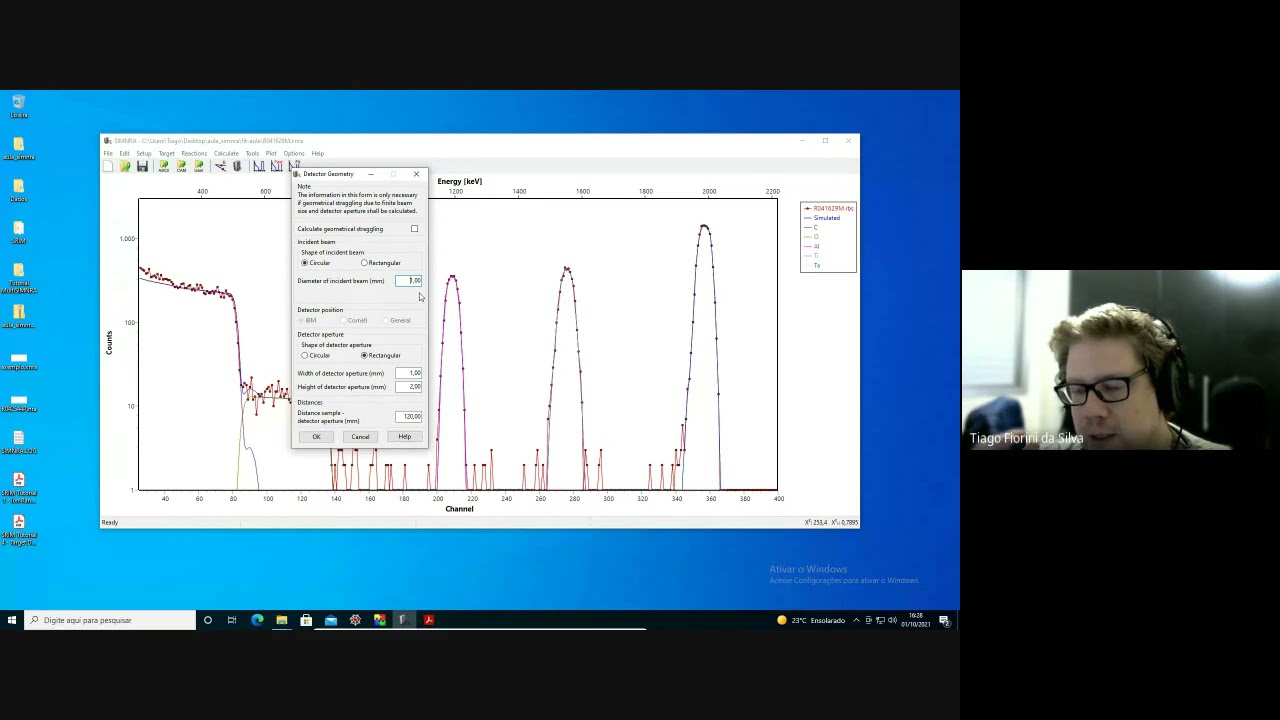
Task: Open the Target menu in SIMNRA
Action: pos(166,153)
